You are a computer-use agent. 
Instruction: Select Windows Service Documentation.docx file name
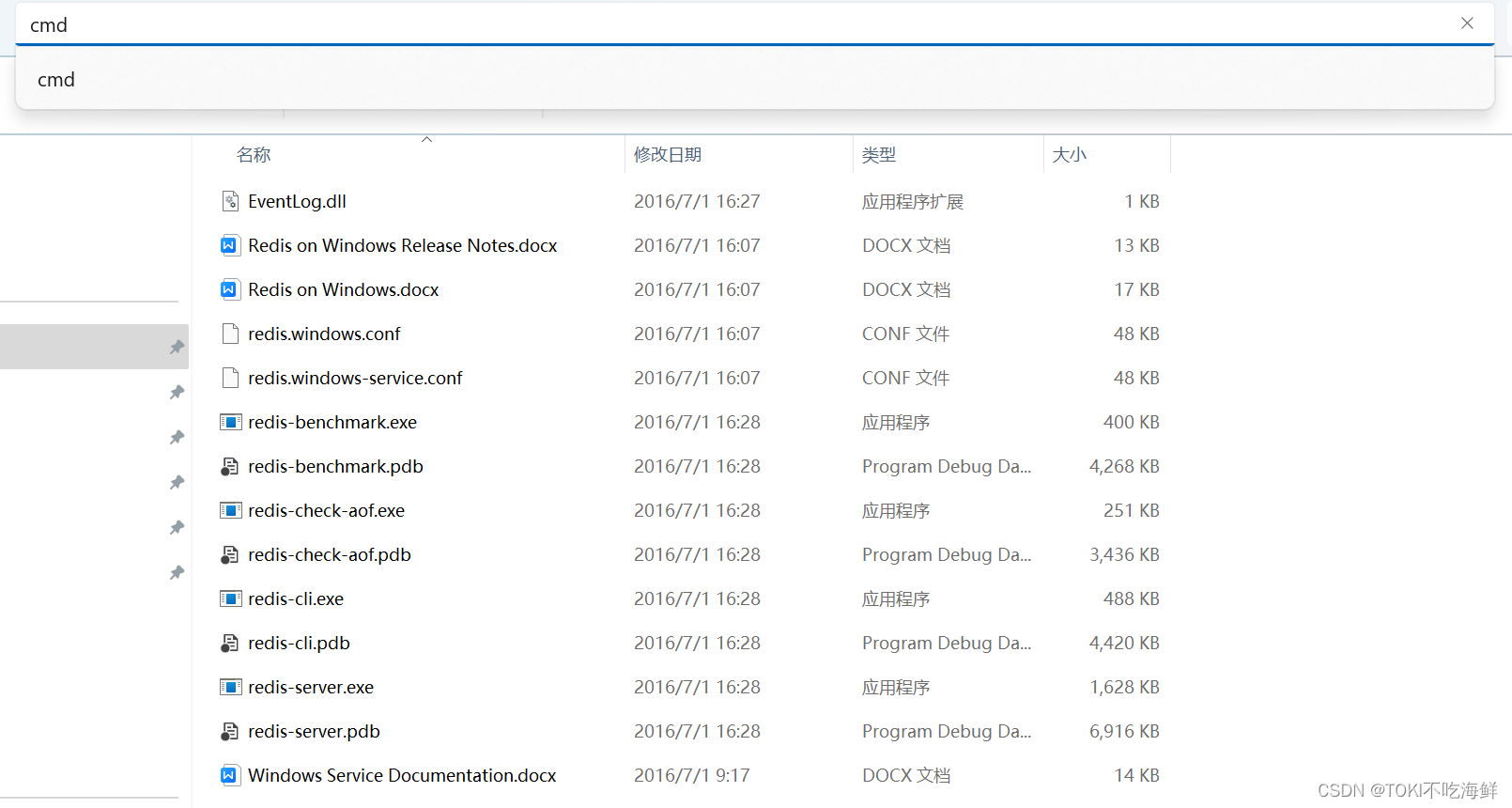click(x=402, y=775)
